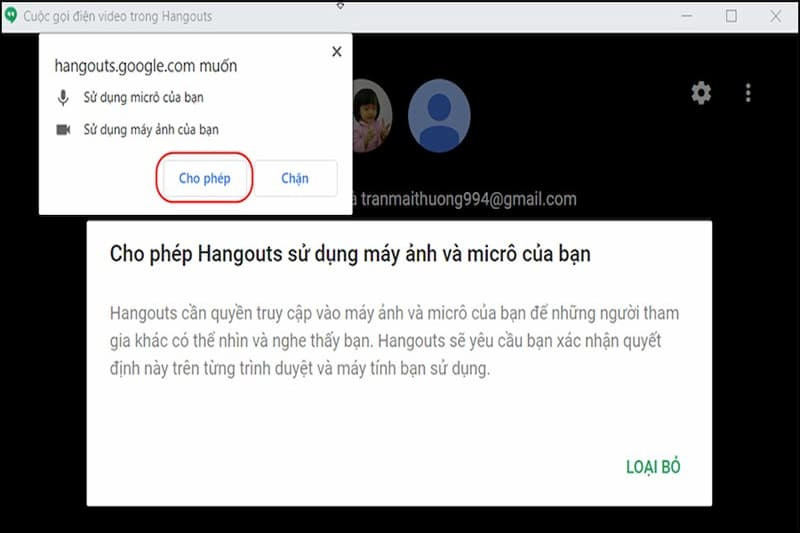800x533 pixels.
Task: Click the microphone icon in permission popup
Action: click(63, 97)
